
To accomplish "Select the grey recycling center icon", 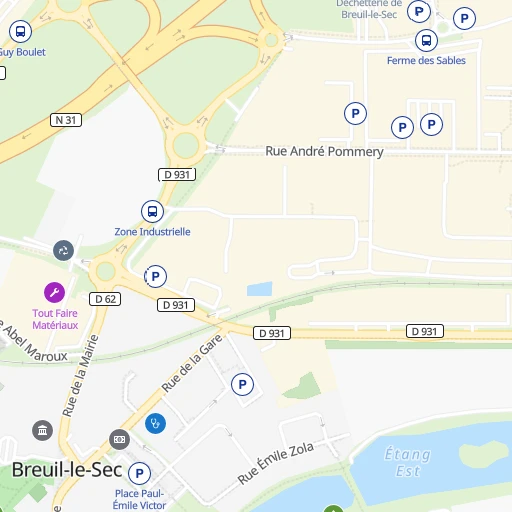I will tap(63, 250).
